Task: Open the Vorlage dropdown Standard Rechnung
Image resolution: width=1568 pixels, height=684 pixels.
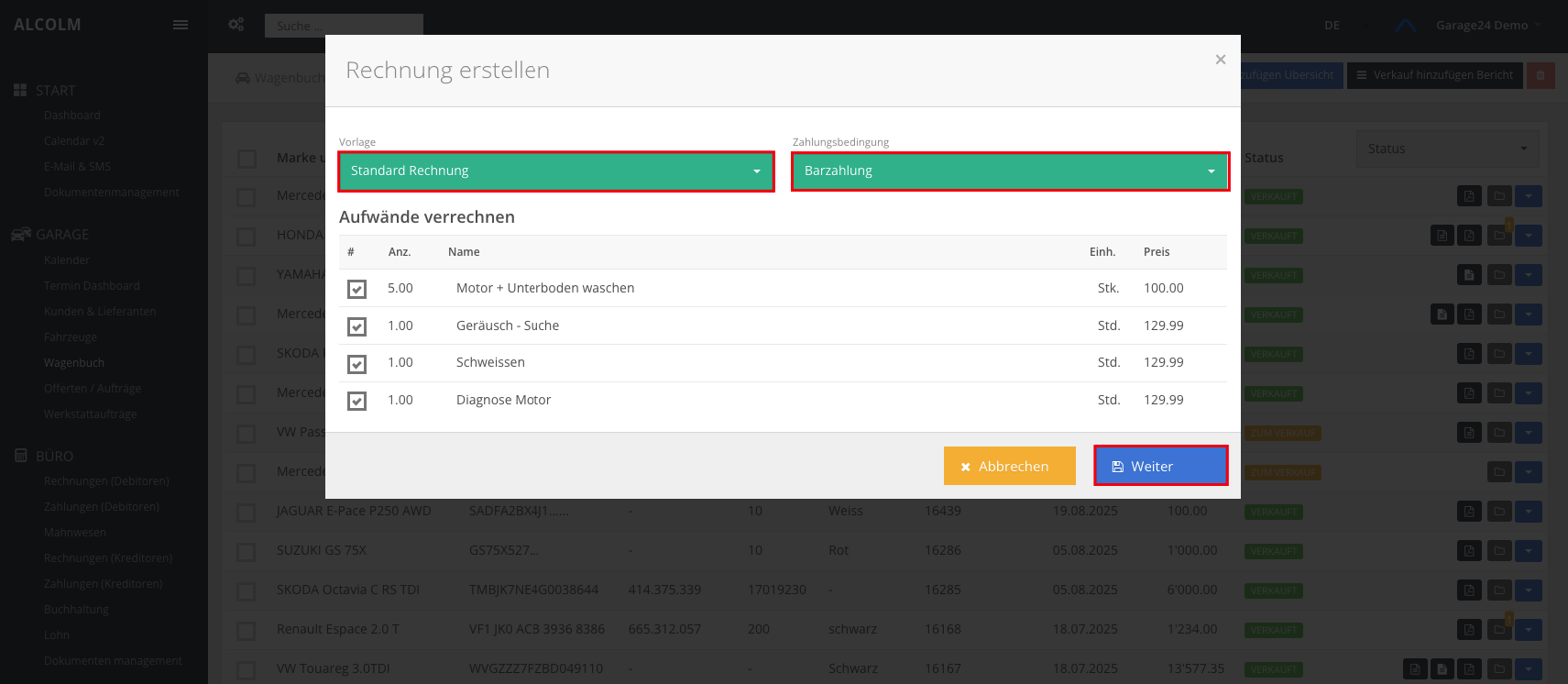Action: (555, 171)
